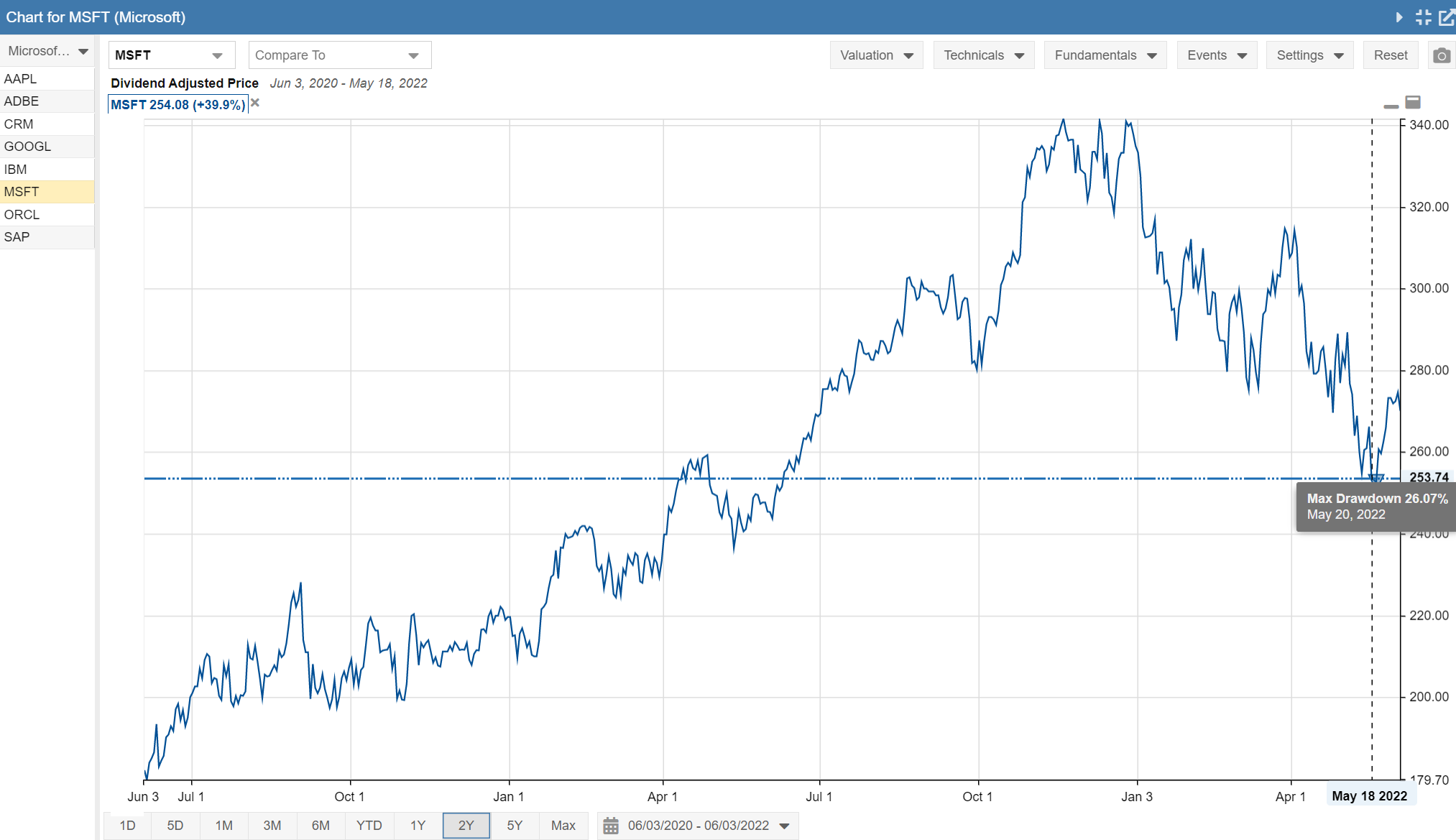Click the Reset button
This screenshot has height=840, width=1456.
point(1391,55)
